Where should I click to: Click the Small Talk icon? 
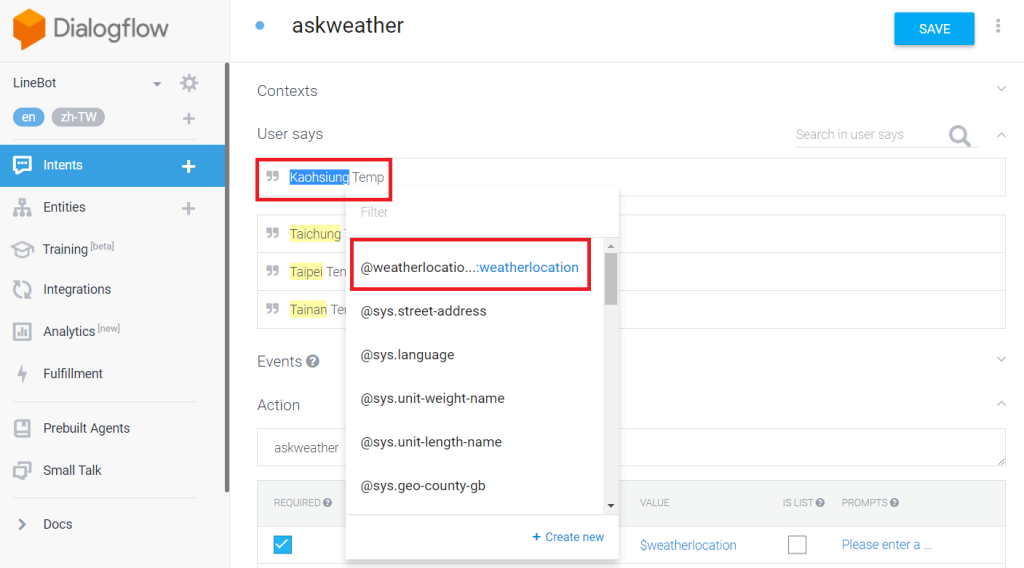click(22, 470)
